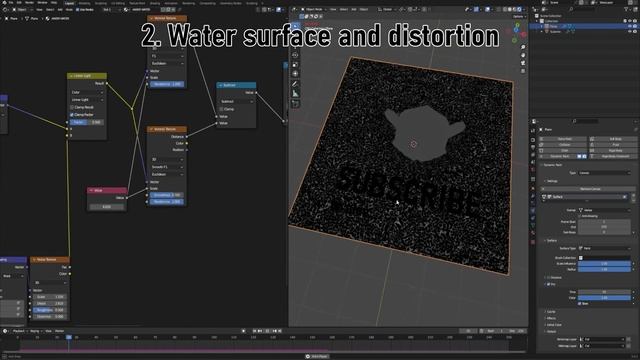This screenshot has width=640, height=360.
Task: Open the Marker menu in timeline
Action: 60,331
